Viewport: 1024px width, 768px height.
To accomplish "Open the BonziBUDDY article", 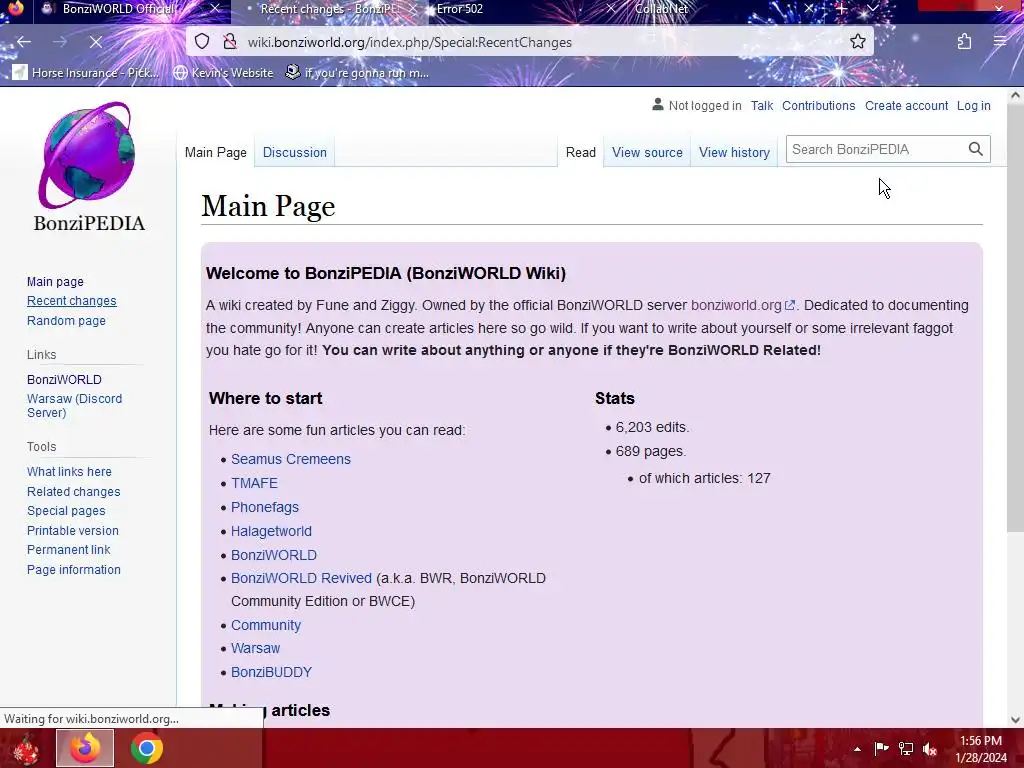I will click(271, 672).
